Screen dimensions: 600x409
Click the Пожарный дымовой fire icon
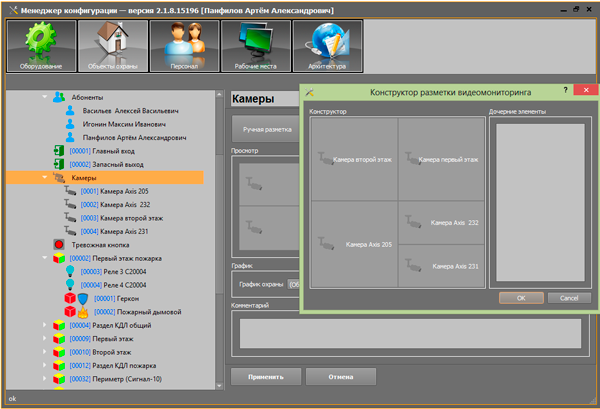point(84,312)
